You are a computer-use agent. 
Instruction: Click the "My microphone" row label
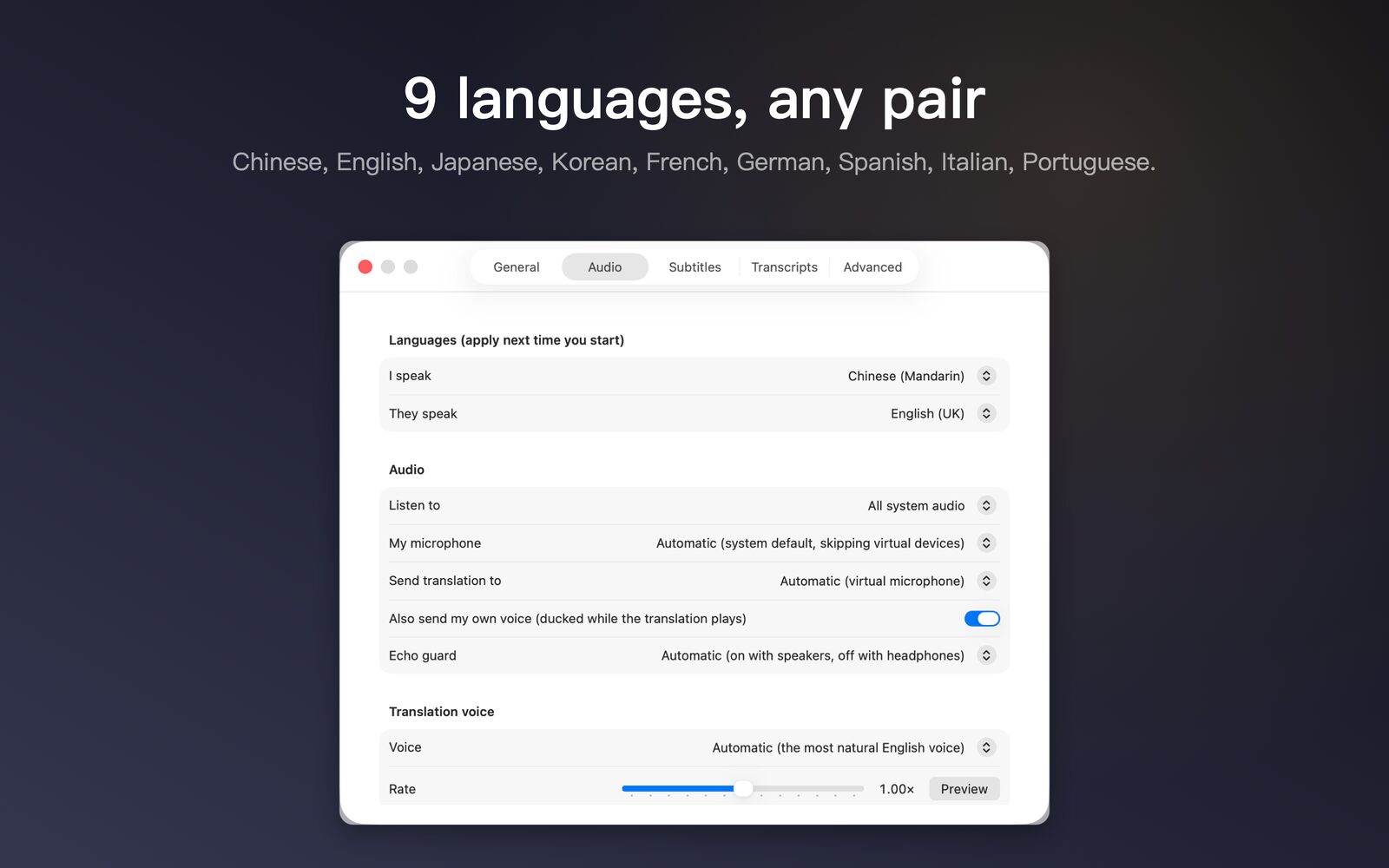(x=435, y=543)
